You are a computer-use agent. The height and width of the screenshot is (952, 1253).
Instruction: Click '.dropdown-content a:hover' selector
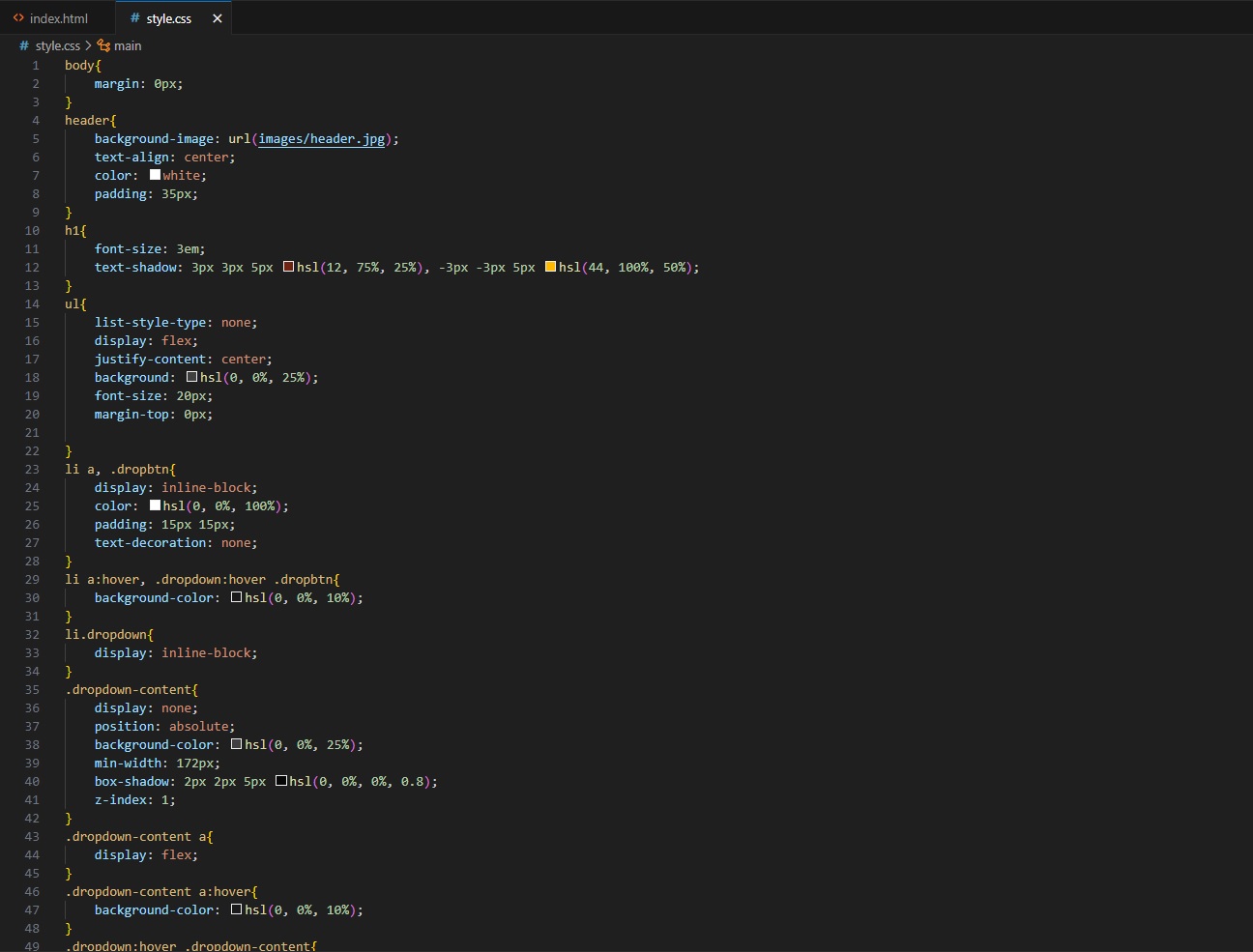(158, 891)
